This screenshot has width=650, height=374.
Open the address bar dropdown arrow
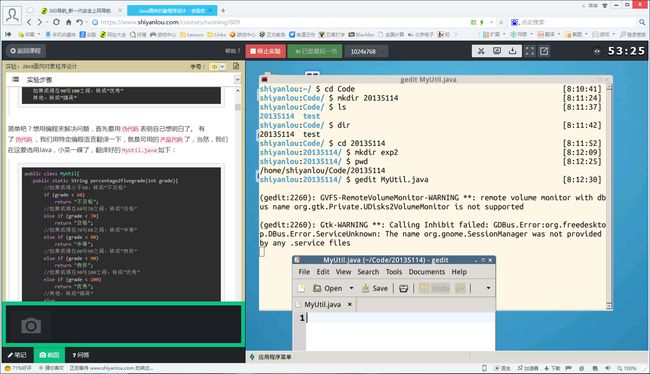point(491,22)
